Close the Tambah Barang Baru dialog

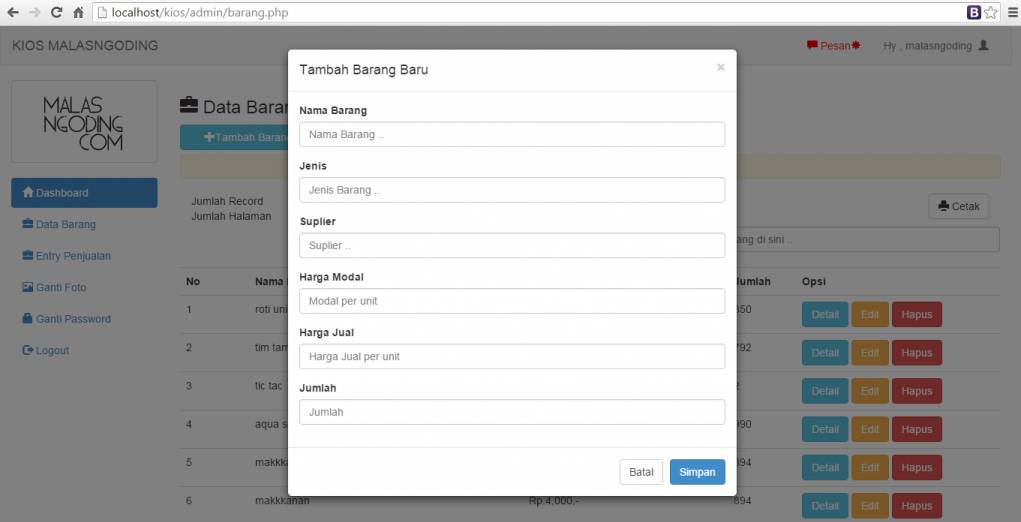720,68
